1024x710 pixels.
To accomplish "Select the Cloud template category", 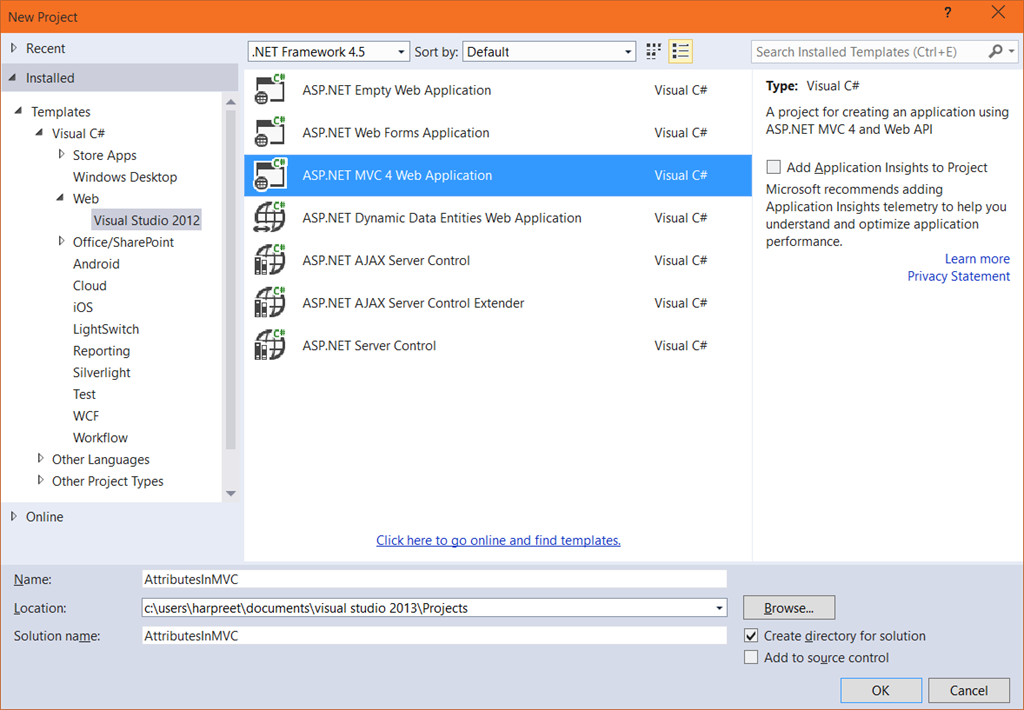I will 89,285.
